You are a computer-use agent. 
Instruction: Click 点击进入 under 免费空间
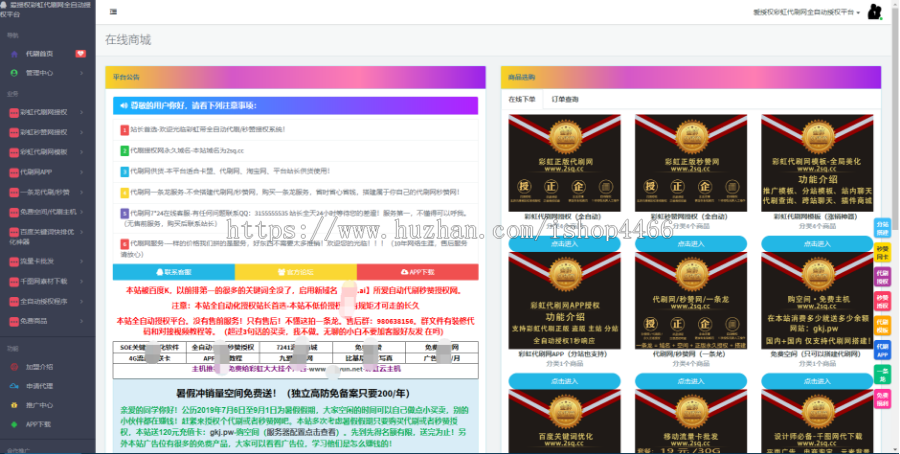tap(817, 381)
